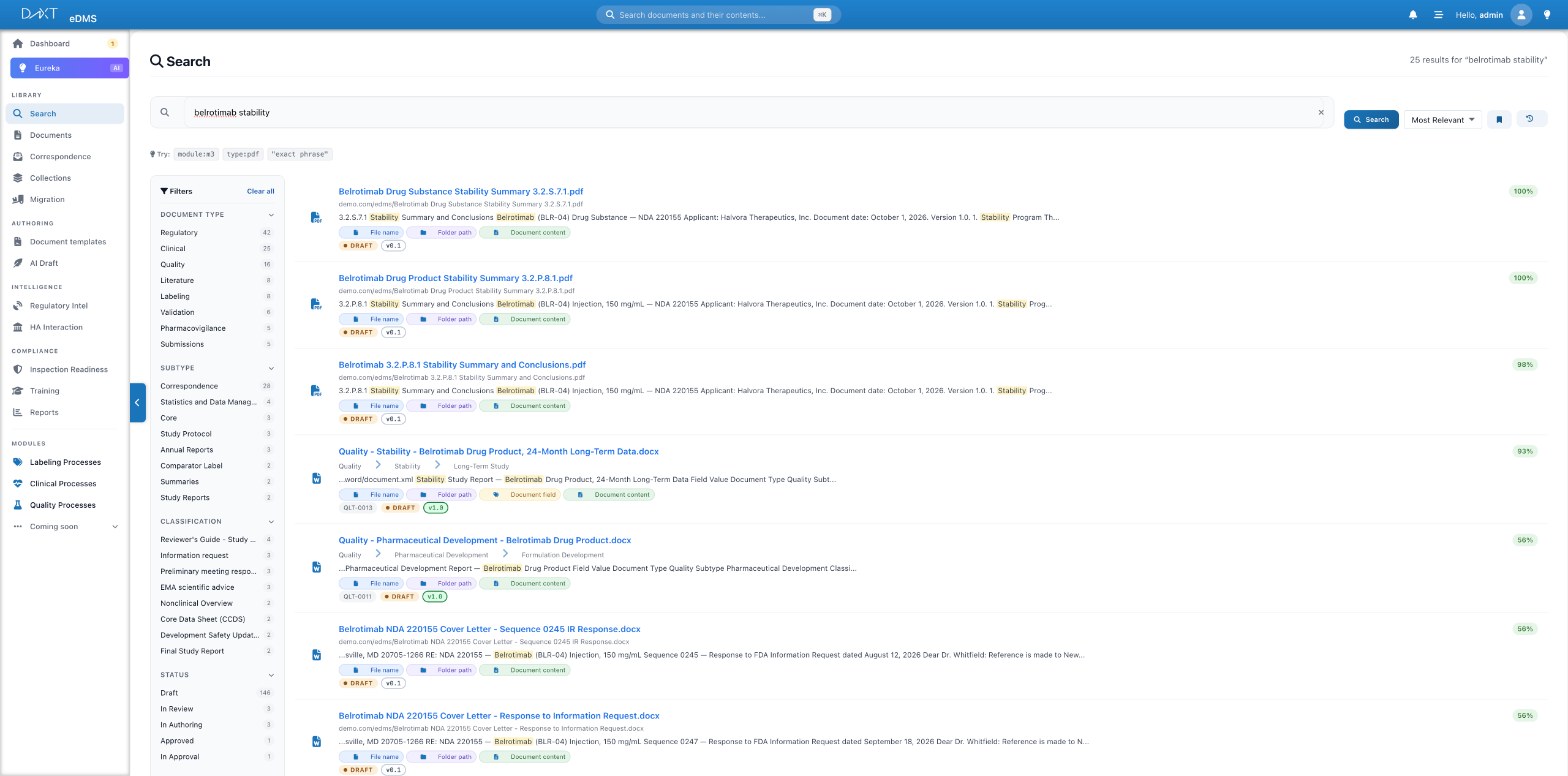
Task: Click the AI Draft sidebar icon
Action: point(18,263)
